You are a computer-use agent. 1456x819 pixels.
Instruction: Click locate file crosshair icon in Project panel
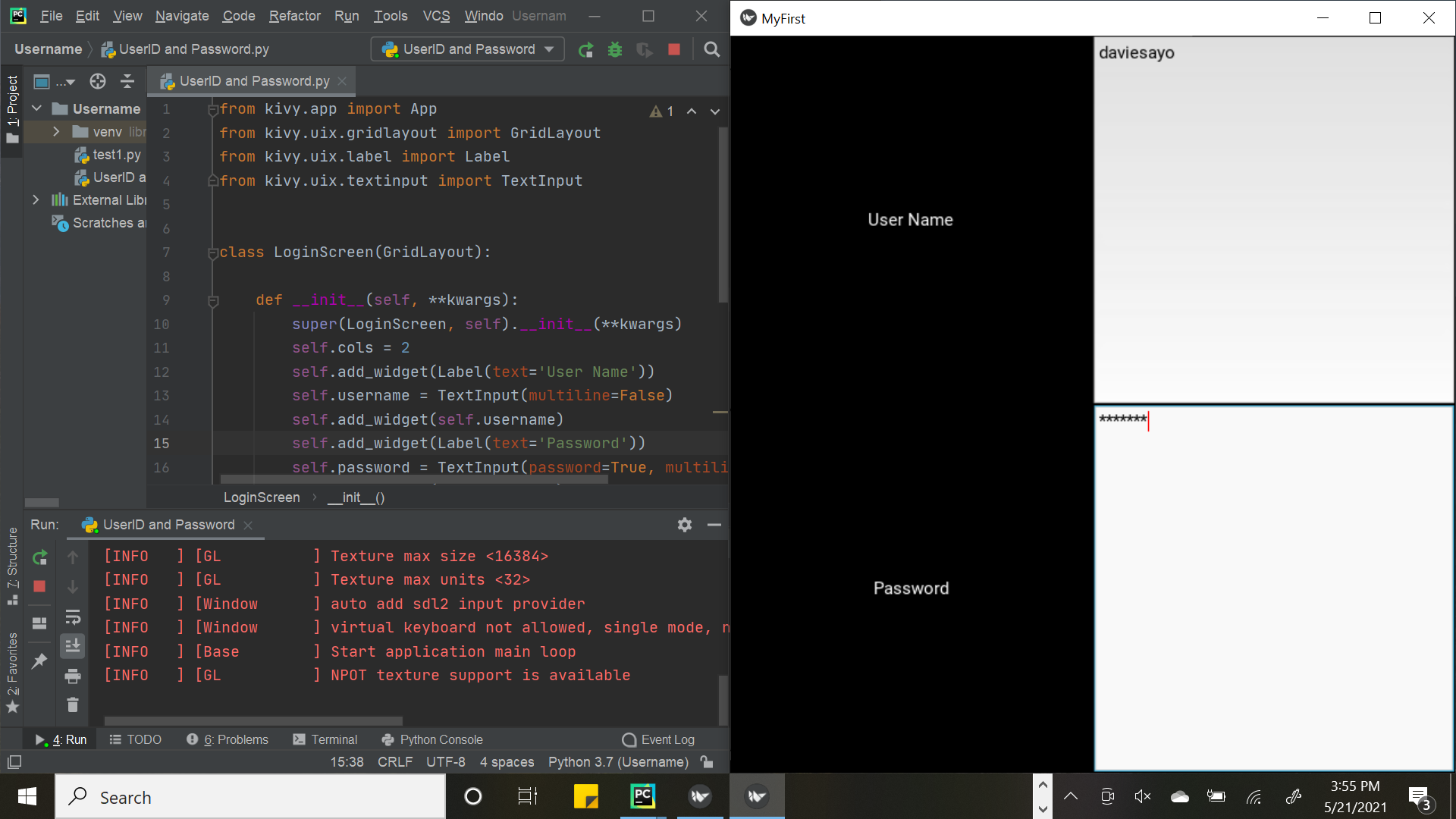(98, 81)
